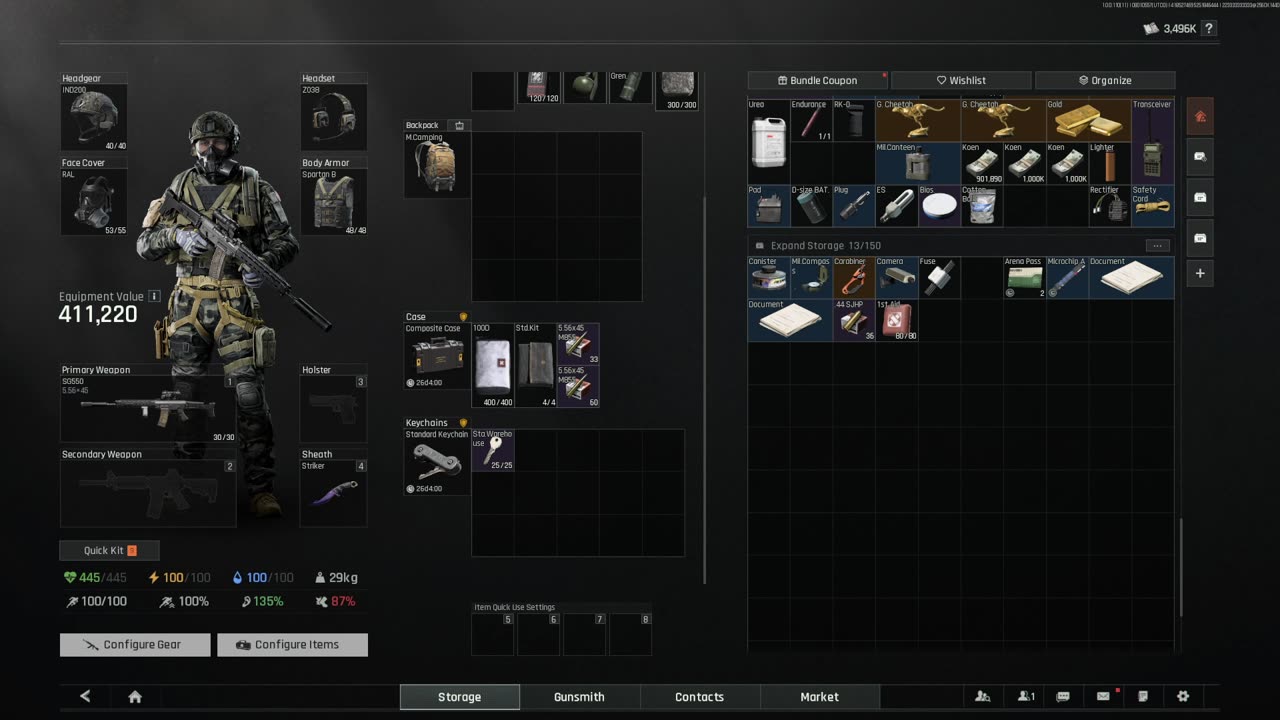Image resolution: width=1280 pixels, height=720 pixels.
Task: Select the Koen stack showing 901,890
Action: tap(982, 163)
